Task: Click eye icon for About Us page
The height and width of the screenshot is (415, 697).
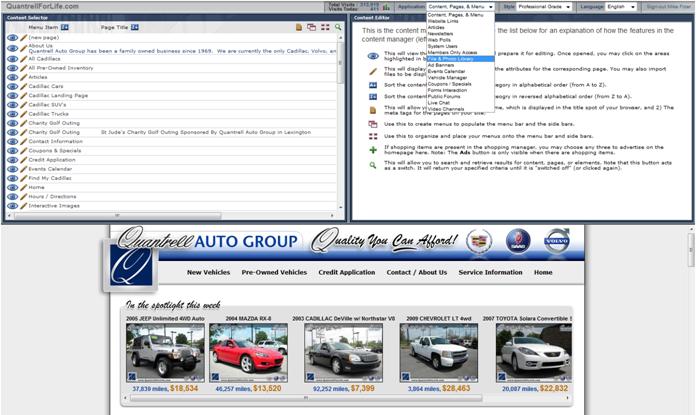Action: tap(12, 48)
